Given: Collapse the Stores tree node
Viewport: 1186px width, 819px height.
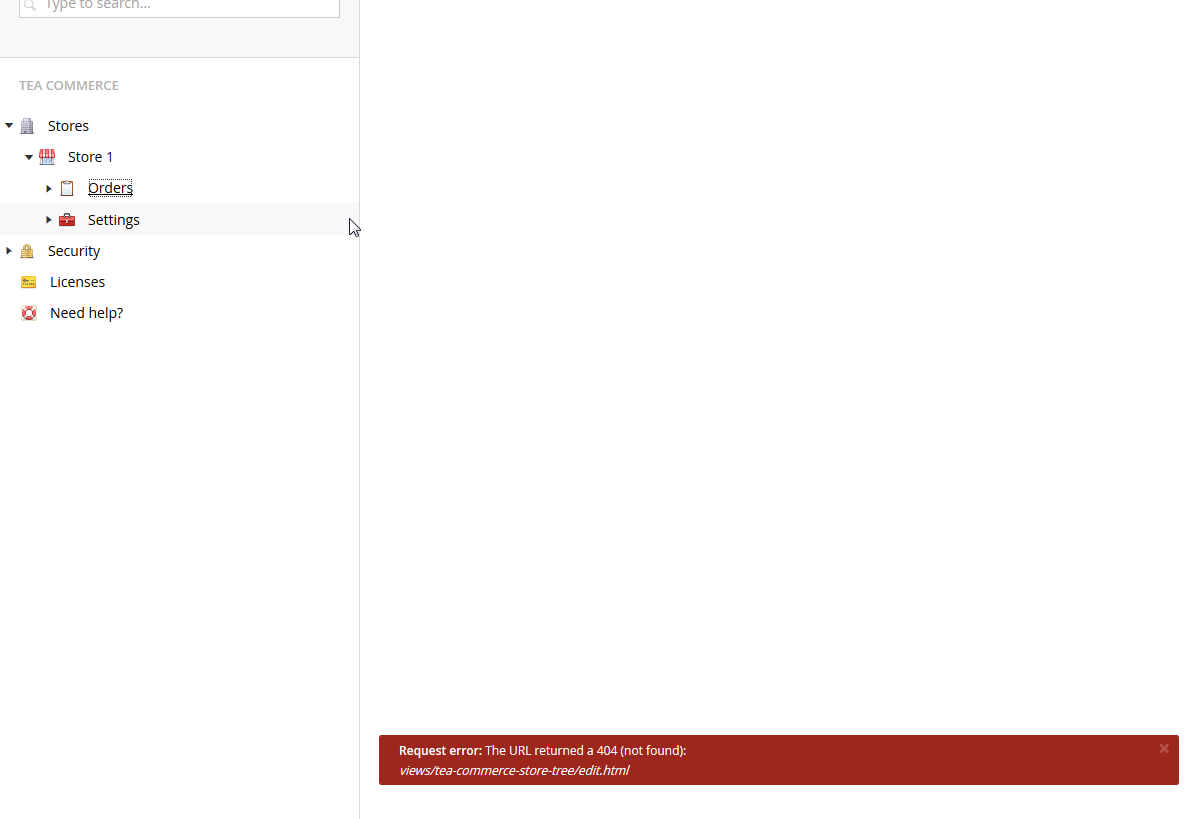Looking at the screenshot, I should click(x=9, y=126).
